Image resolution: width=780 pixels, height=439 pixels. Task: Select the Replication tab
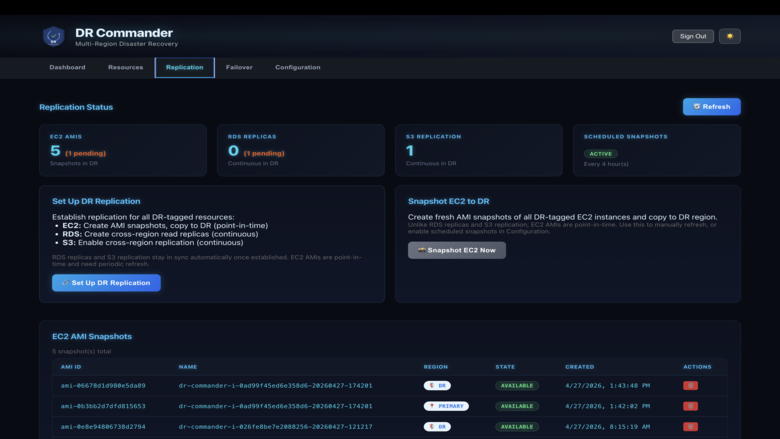click(x=185, y=67)
